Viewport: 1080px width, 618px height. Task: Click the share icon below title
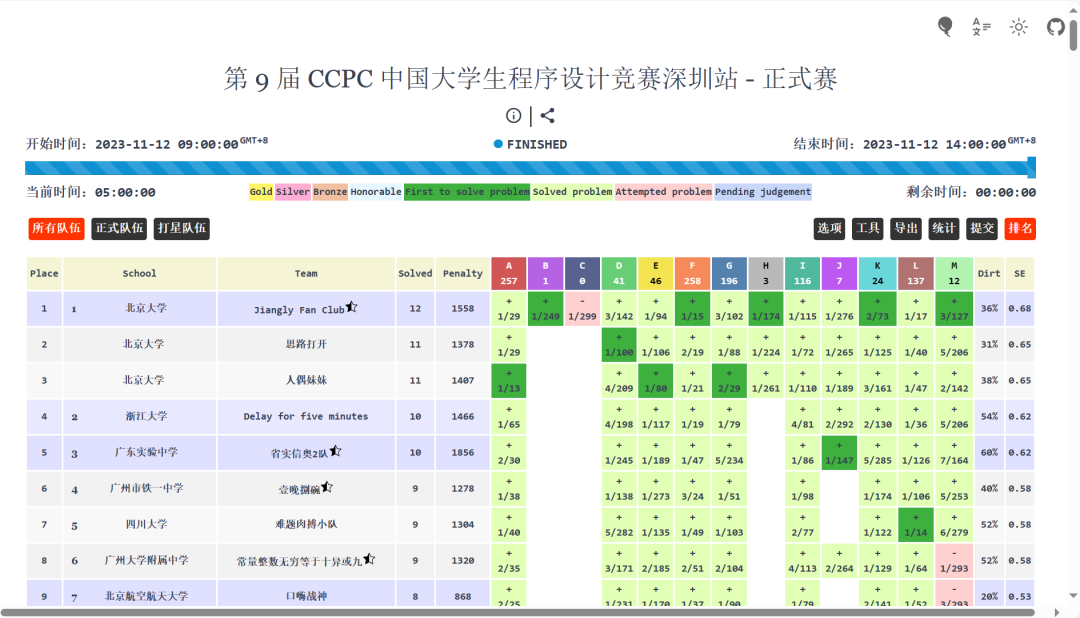(x=548, y=116)
